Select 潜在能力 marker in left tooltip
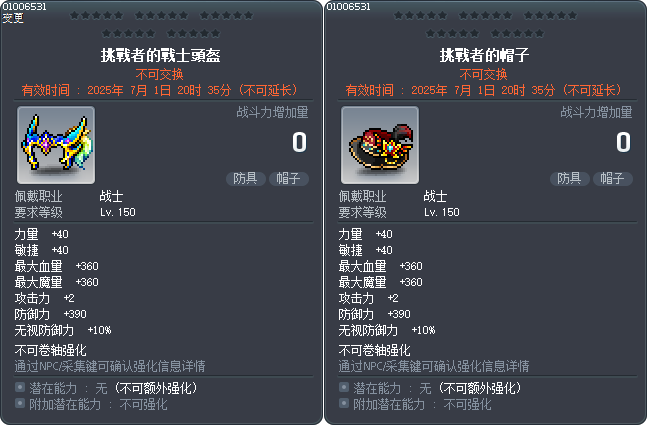The height and width of the screenshot is (427, 648). [x=20, y=387]
